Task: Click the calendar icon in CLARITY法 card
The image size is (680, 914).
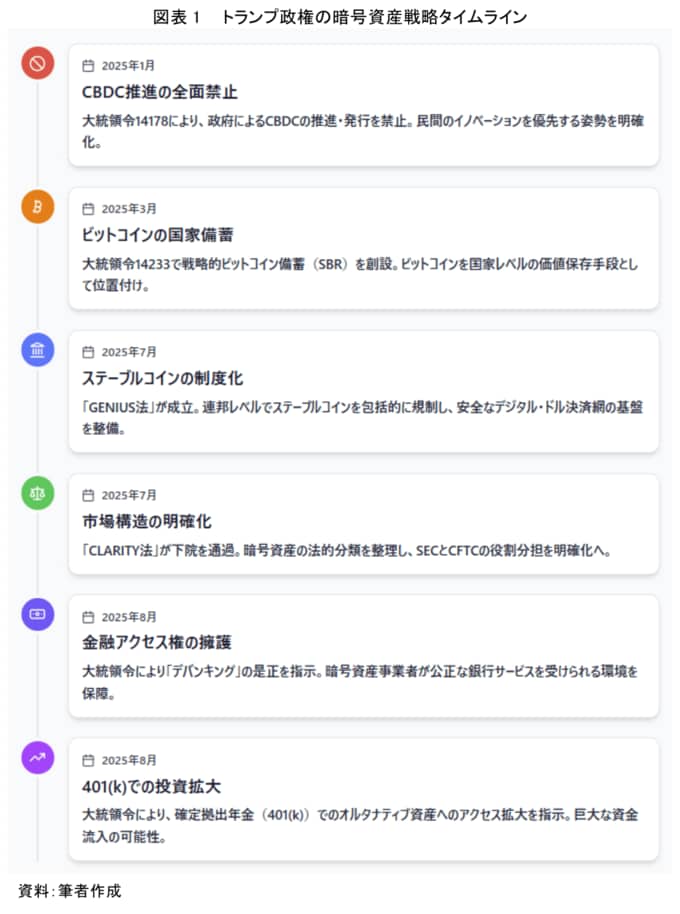Action: point(88,495)
